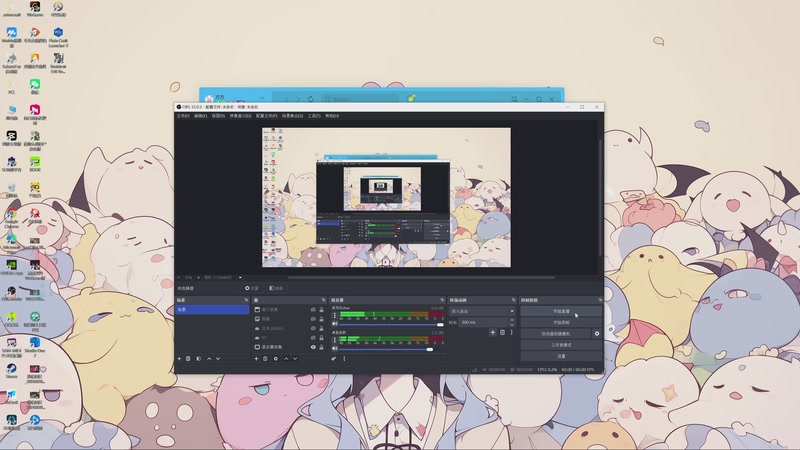The width and height of the screenshot is (800, 450).
Task: Decrease transition duration with down arrow
Action: pyautogui.click(x=512, y=324)
